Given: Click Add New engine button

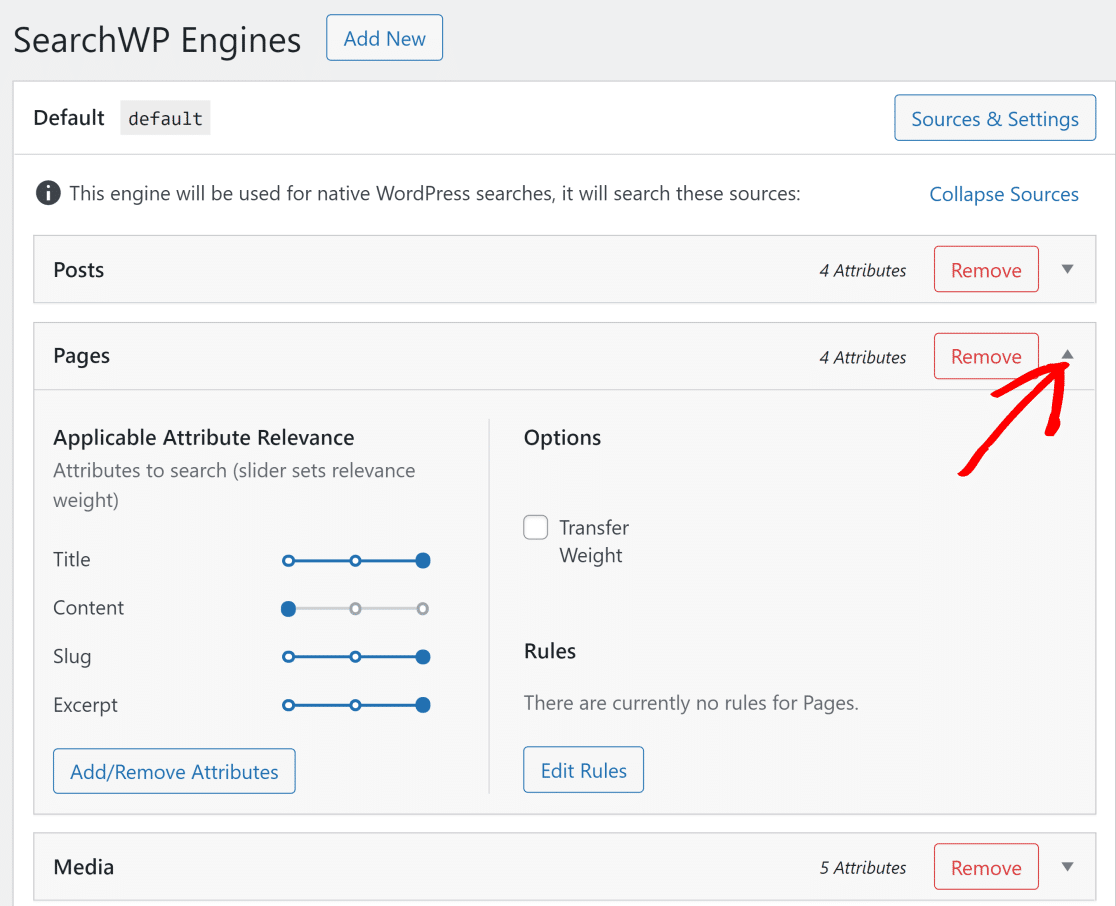Looking at the screenshot, I should [384, 38].
